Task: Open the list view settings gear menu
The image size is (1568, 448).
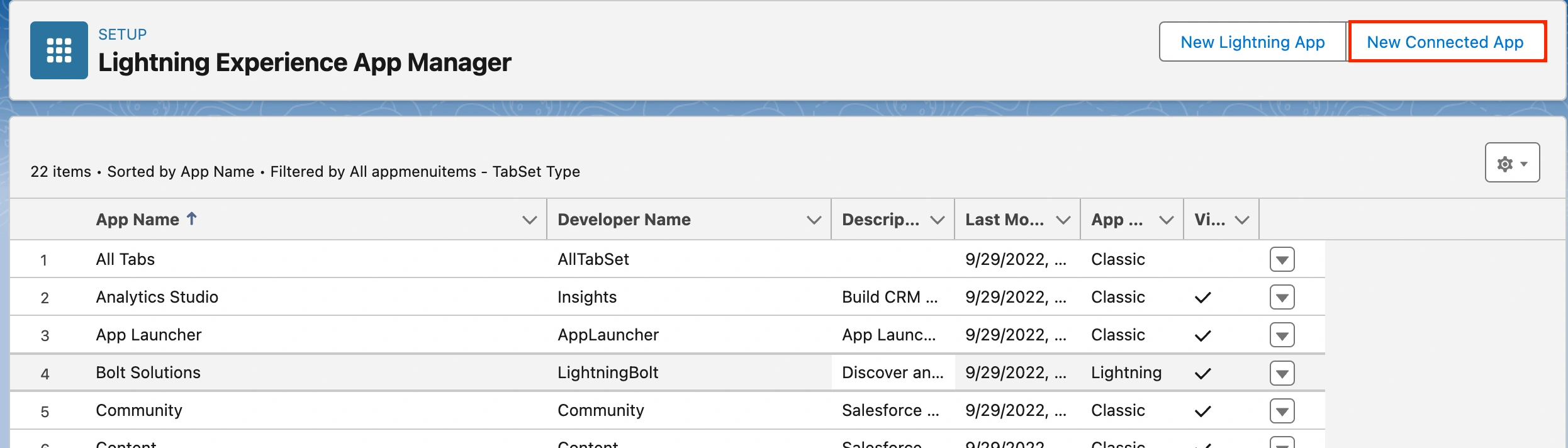Action: [1512, 163]
